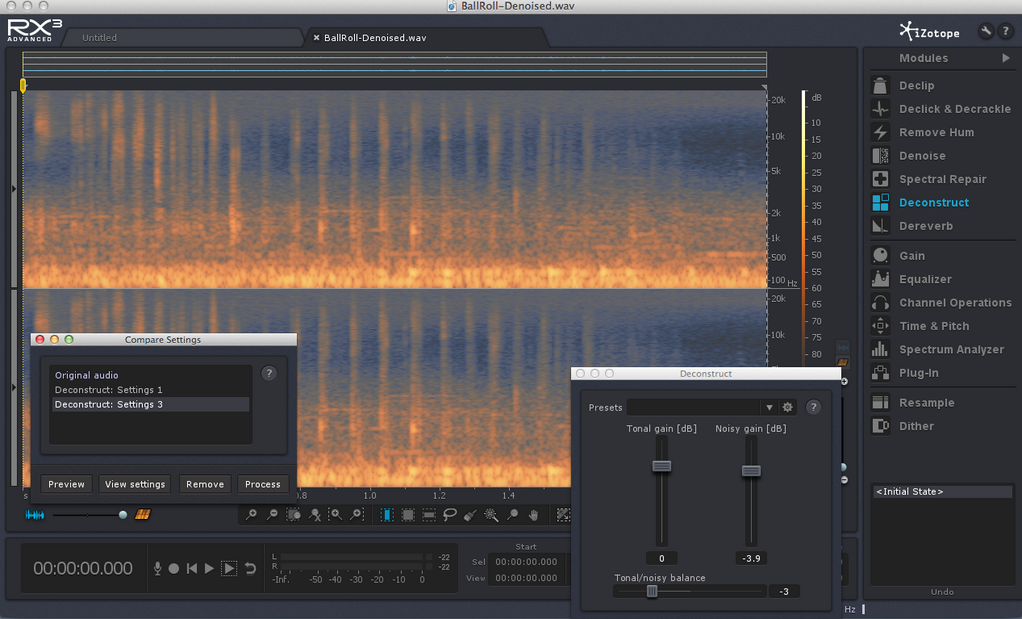
Task: Open Deconstruct preset gear menu
Action: coord(787,407)
